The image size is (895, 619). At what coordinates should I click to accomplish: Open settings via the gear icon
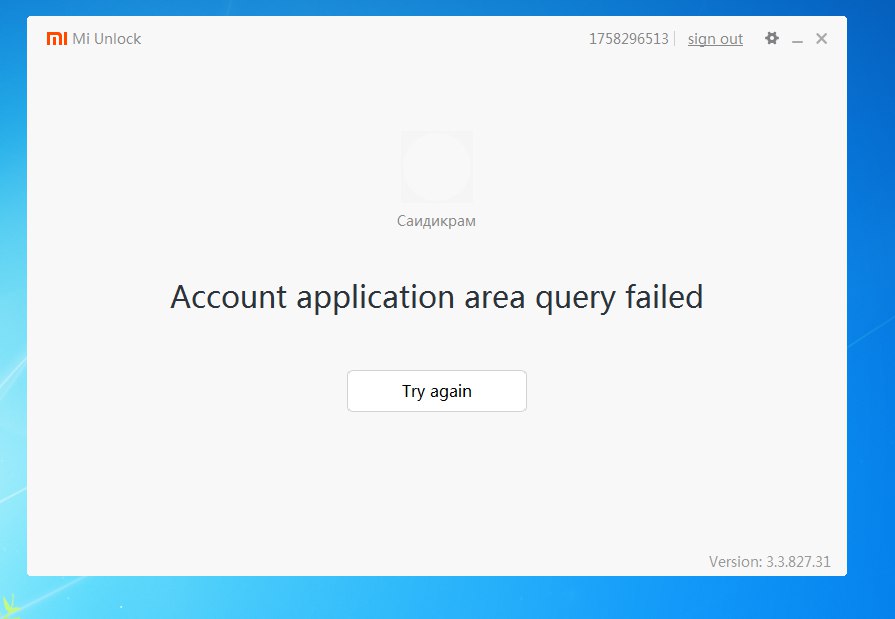tap(772, 38)
